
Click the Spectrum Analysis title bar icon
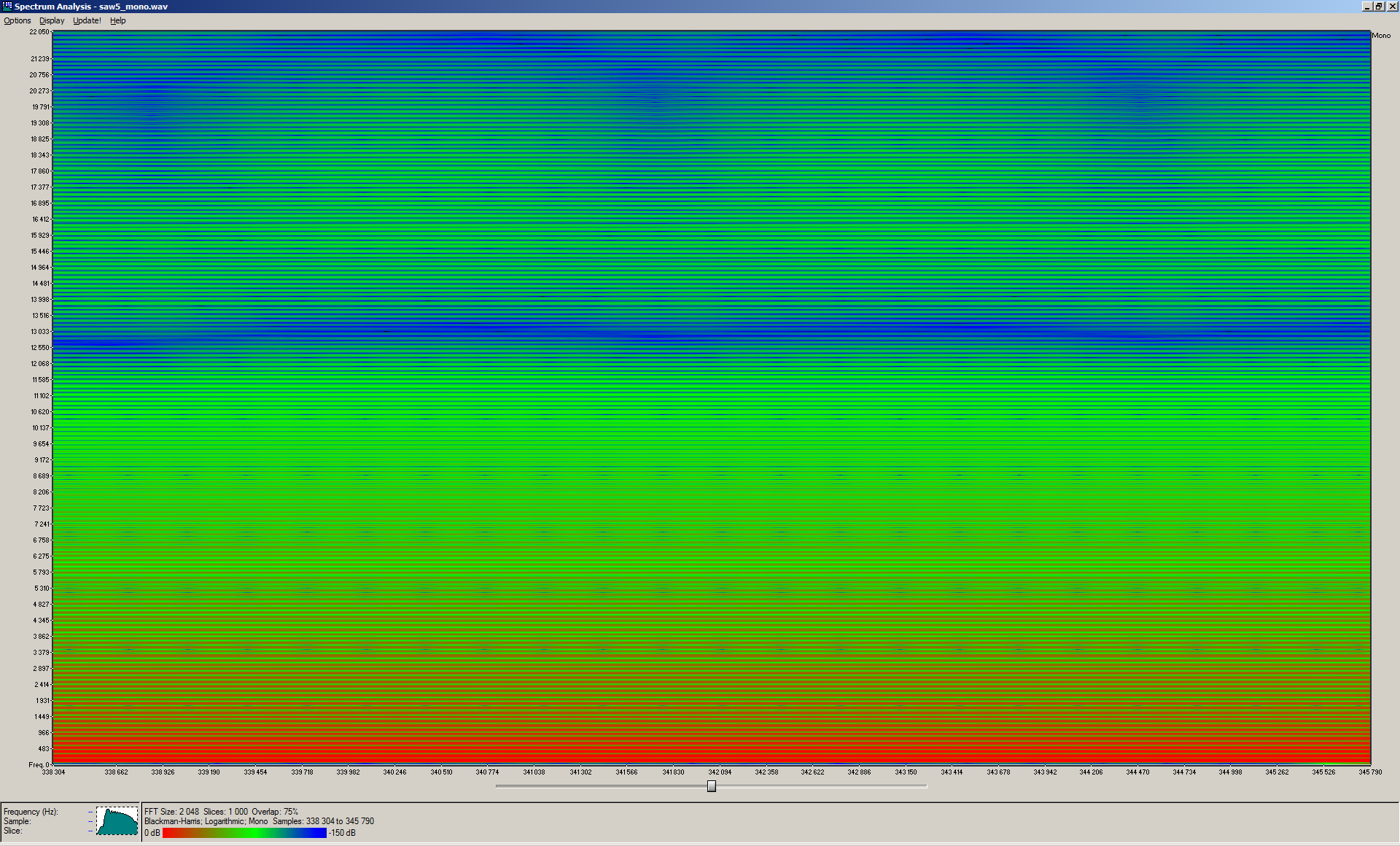[7, 6]
